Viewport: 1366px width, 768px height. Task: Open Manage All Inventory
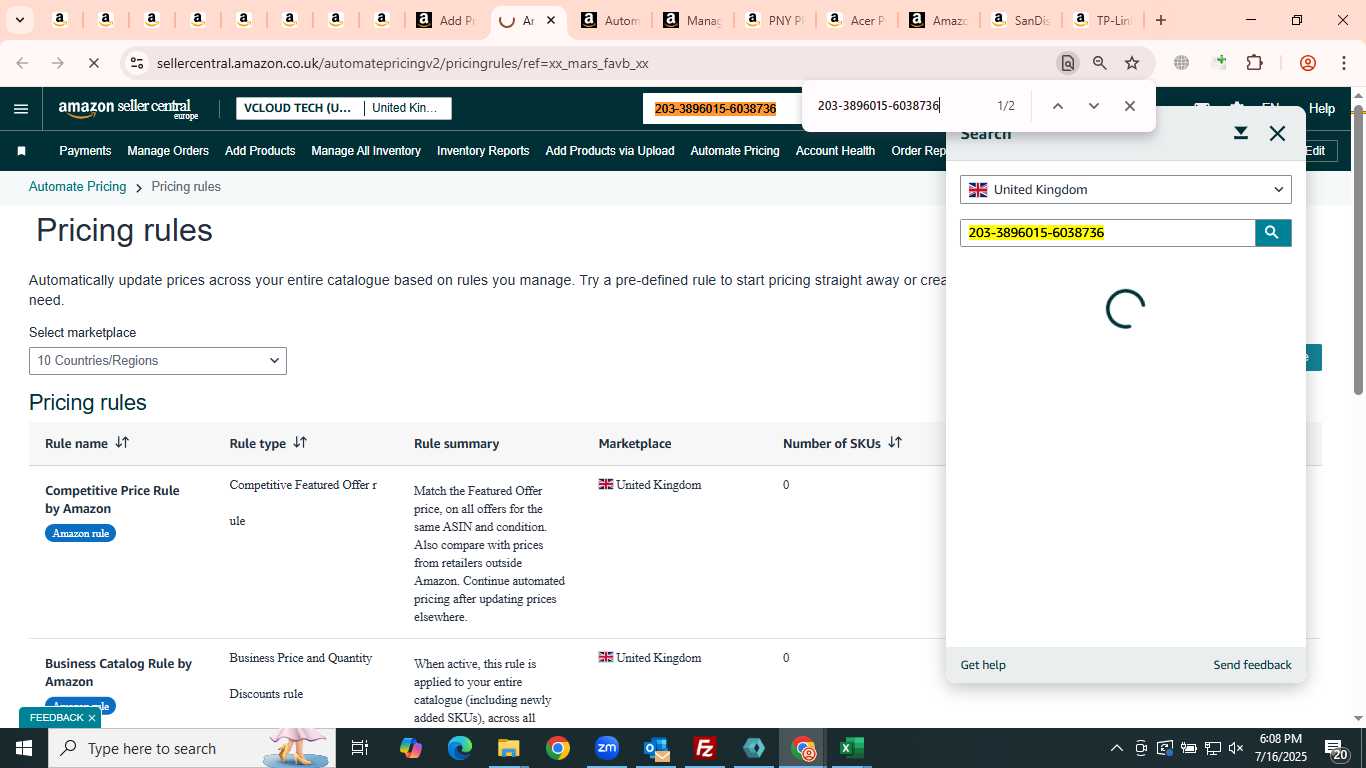(366, 151)
